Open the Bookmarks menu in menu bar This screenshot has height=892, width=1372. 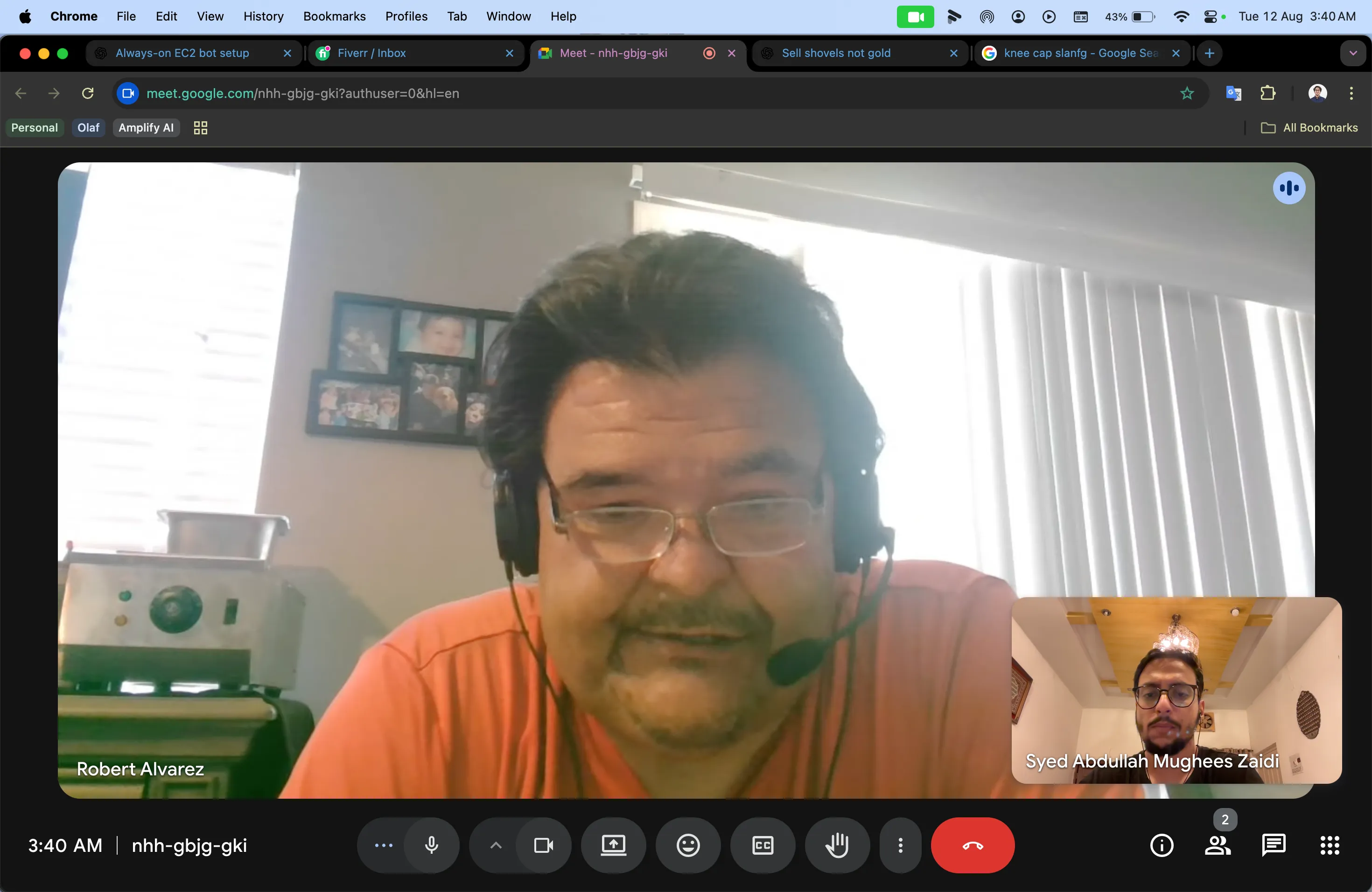coord(334,16)
